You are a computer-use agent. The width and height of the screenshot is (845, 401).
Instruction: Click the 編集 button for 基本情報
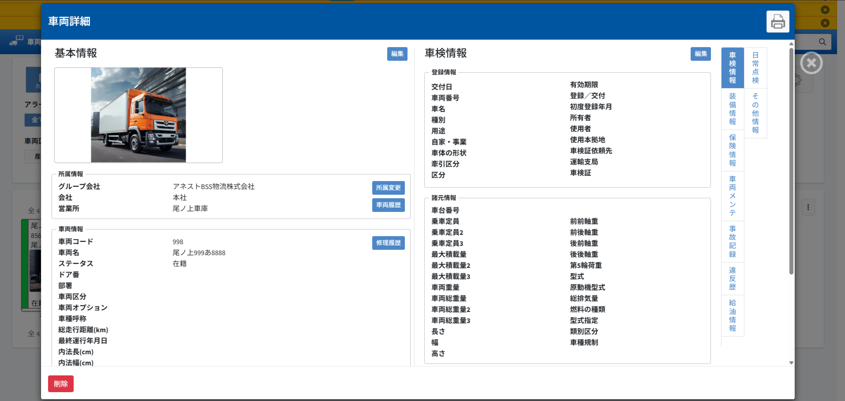(397, 54)
